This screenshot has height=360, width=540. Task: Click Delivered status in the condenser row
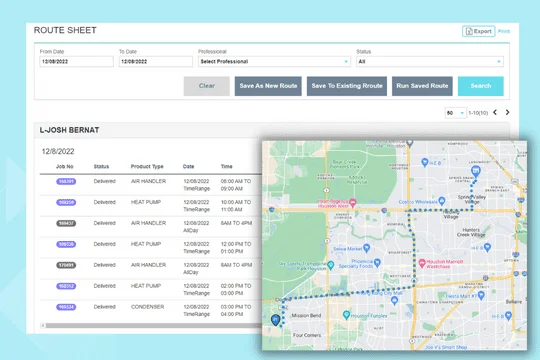point(105,307)
